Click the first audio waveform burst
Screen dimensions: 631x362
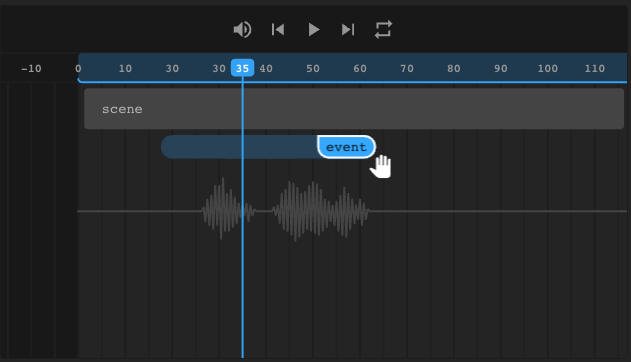click(x=228, y=209)
